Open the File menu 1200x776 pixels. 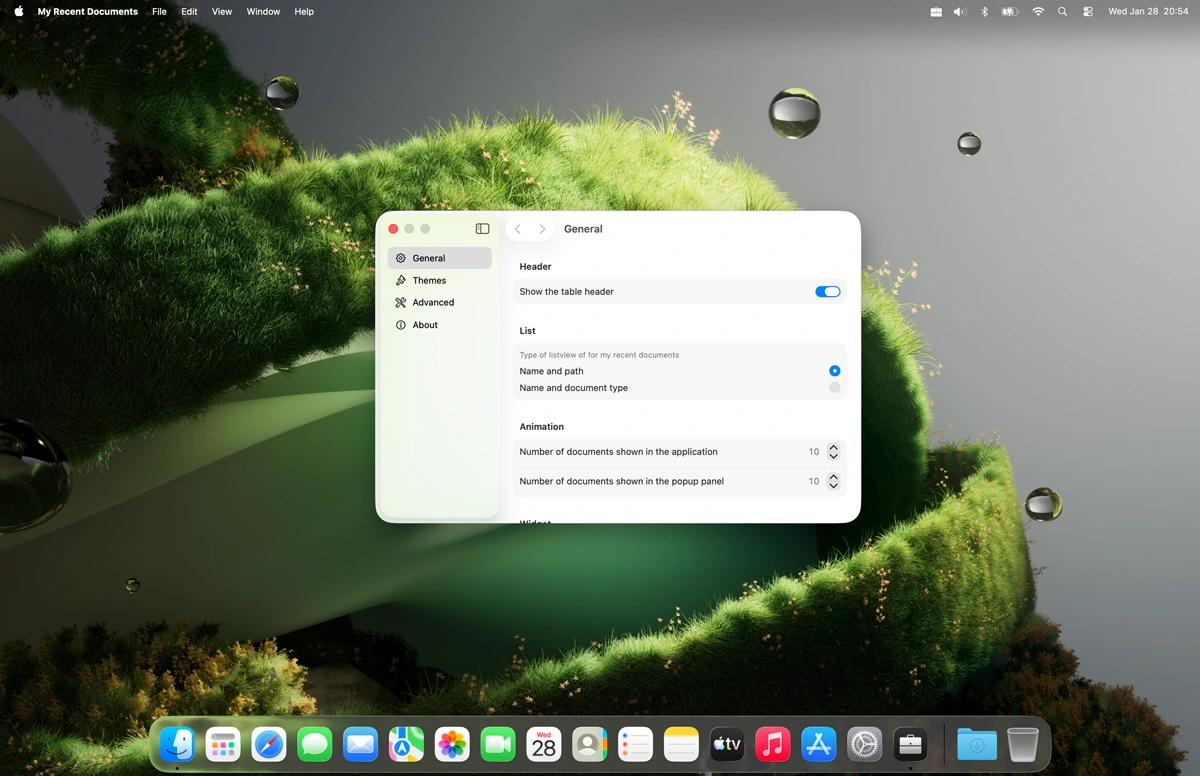(x=159, y=11)
